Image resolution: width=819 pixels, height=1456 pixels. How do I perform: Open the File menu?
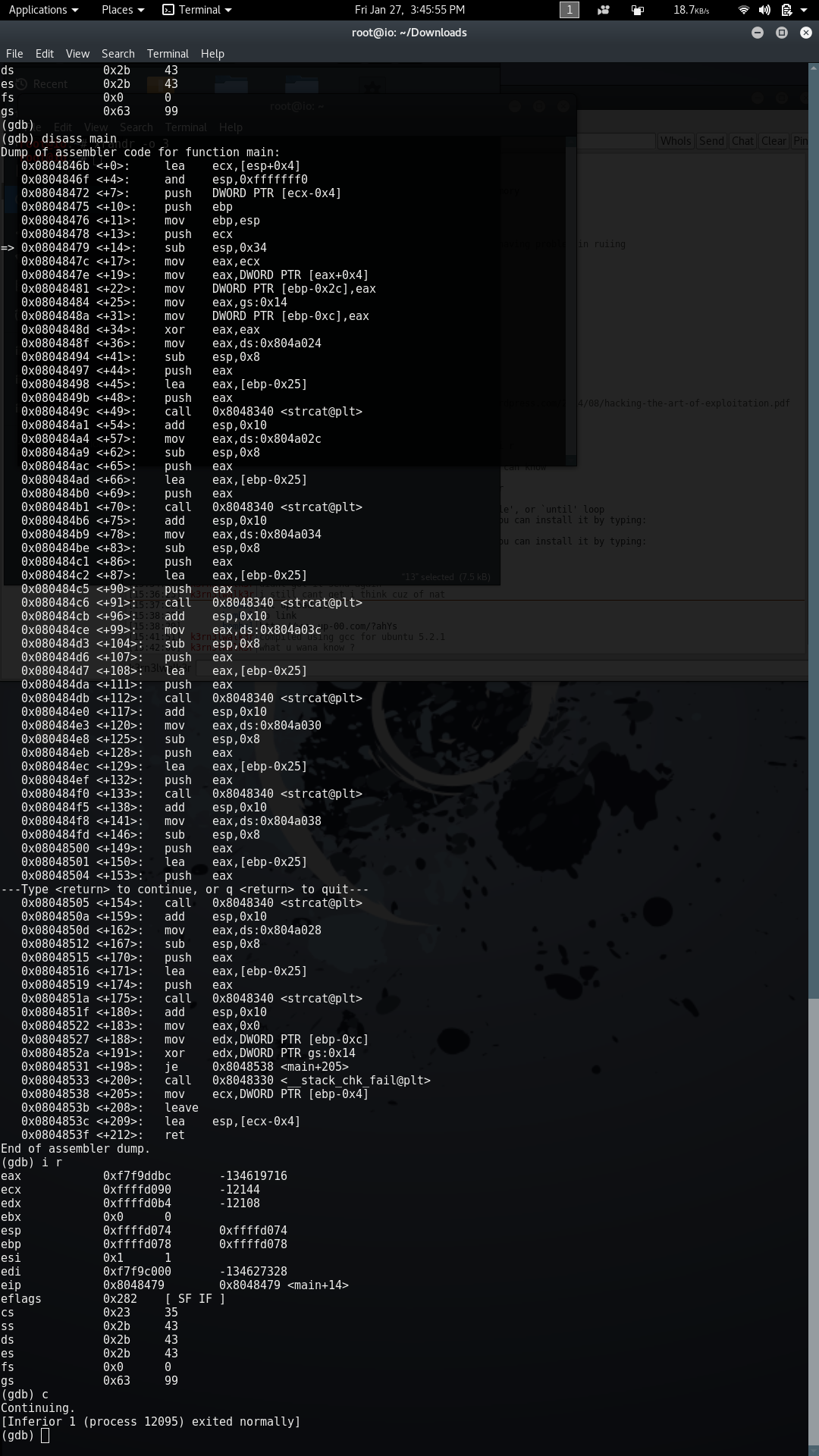tap(14, 54)
